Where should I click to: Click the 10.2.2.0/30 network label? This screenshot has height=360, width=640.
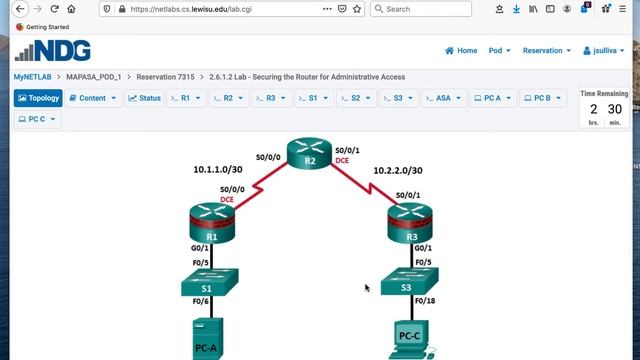(398, 171)
